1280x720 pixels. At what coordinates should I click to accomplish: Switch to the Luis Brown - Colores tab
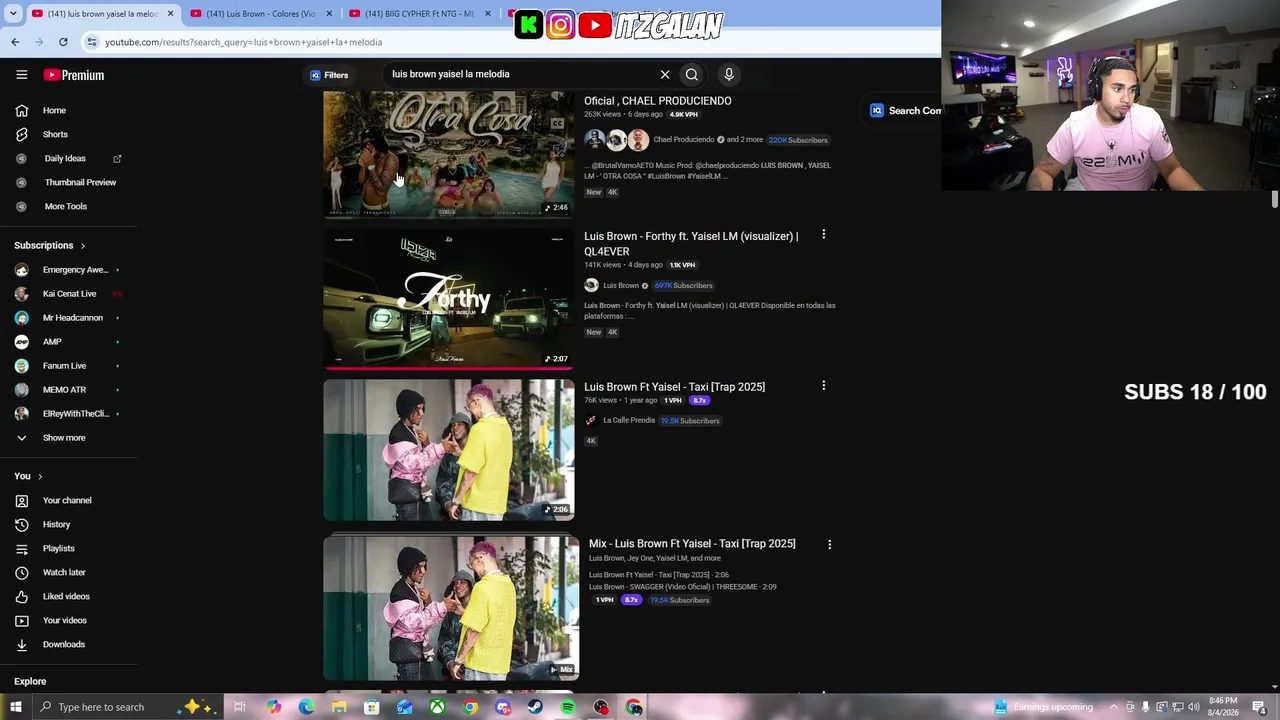pyautogui.click(x=261, y=14)
